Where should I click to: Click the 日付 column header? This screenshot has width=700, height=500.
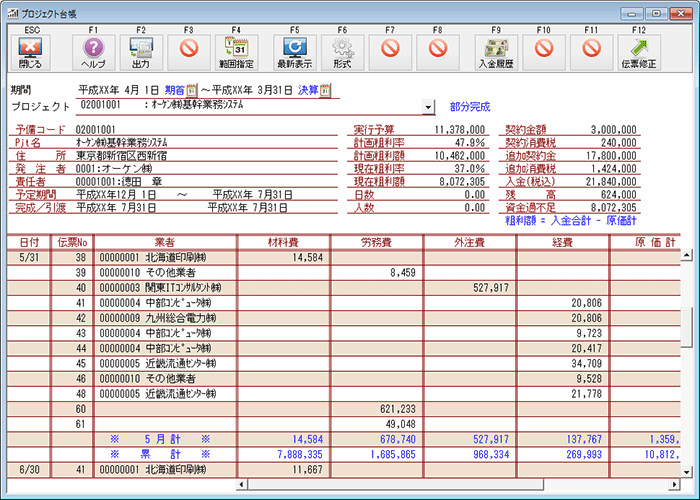point(29,242)
